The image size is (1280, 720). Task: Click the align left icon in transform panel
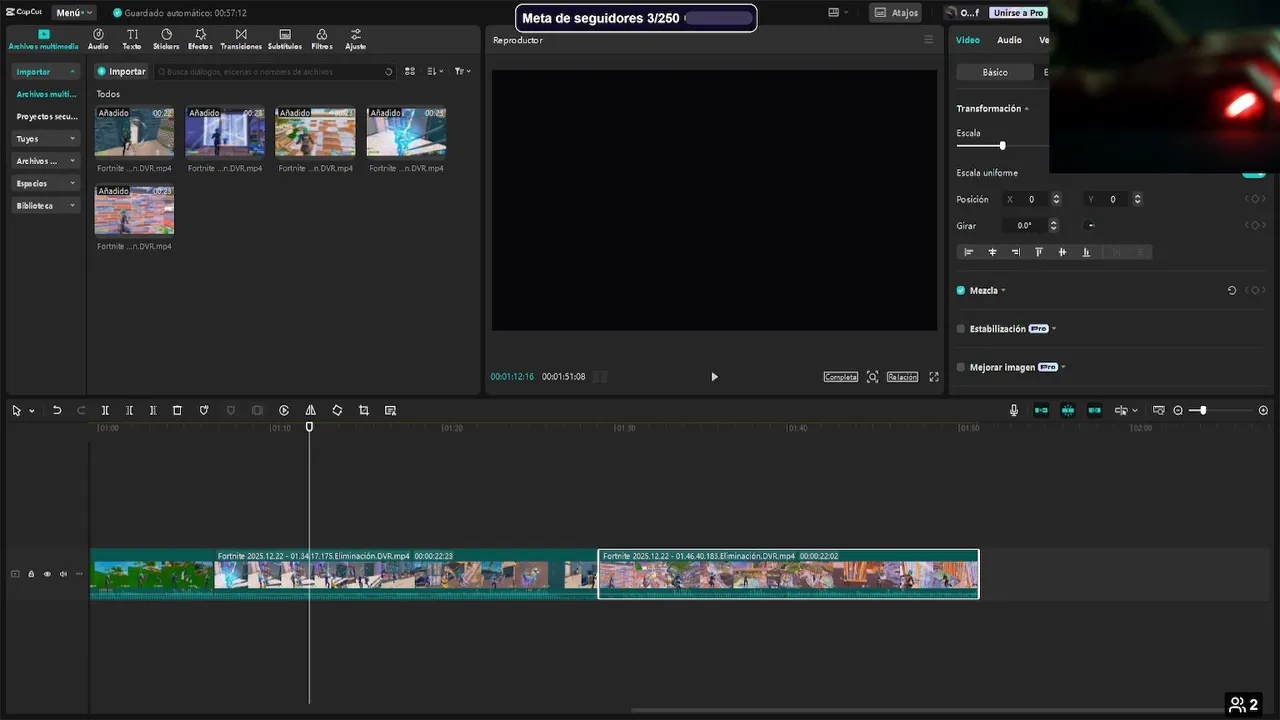click(x=968, y=252)
